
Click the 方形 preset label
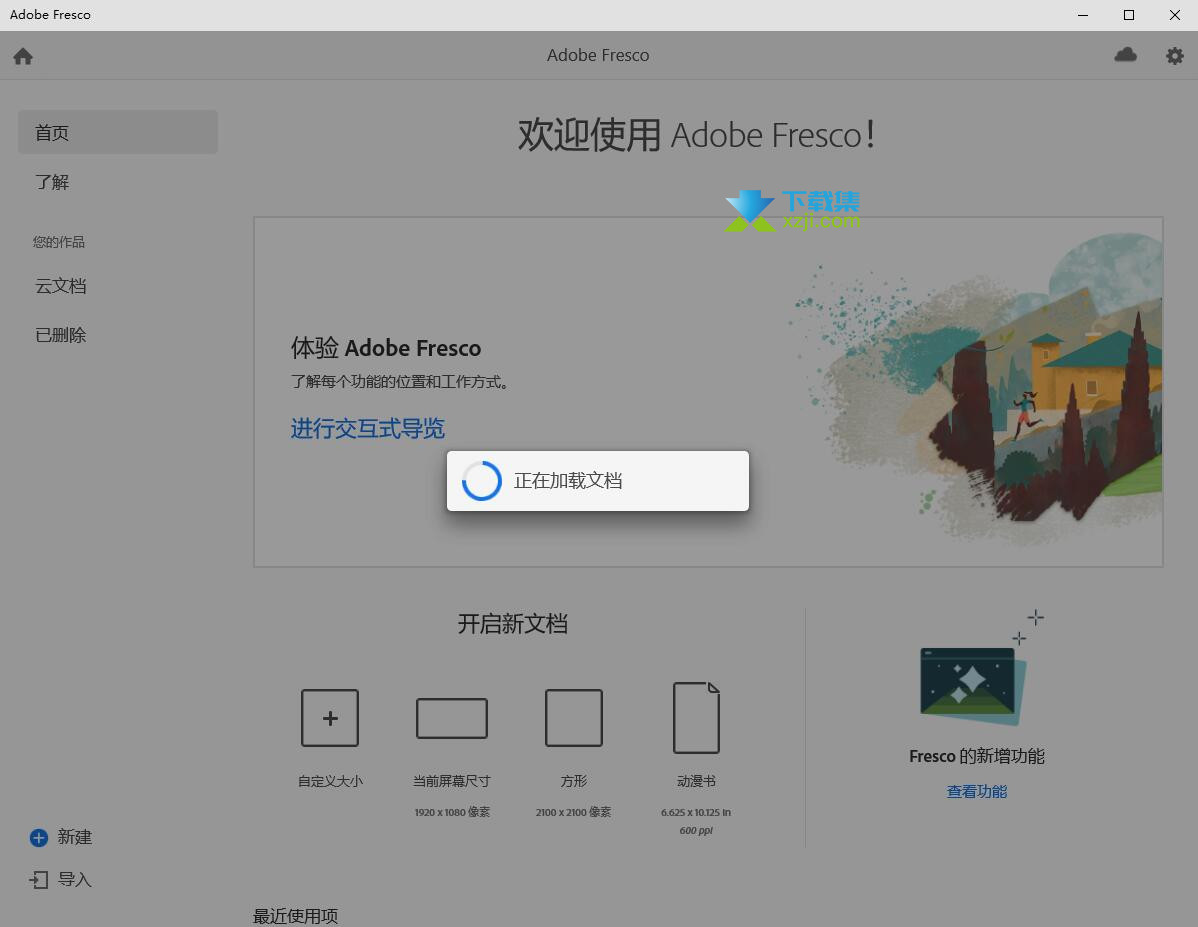click(x=574, y=781)
